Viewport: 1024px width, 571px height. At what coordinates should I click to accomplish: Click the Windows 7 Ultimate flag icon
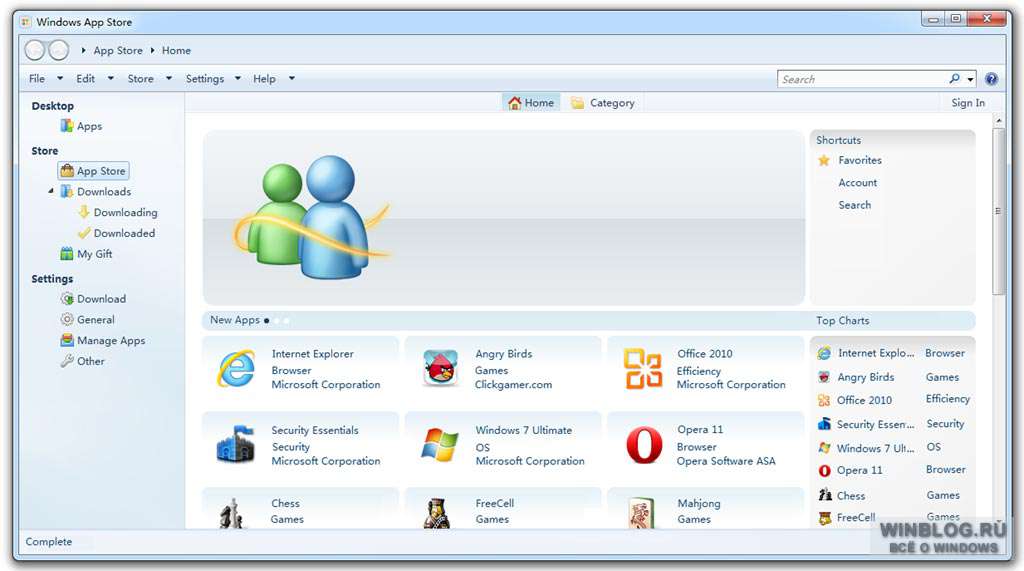click(x=440, y=445)
